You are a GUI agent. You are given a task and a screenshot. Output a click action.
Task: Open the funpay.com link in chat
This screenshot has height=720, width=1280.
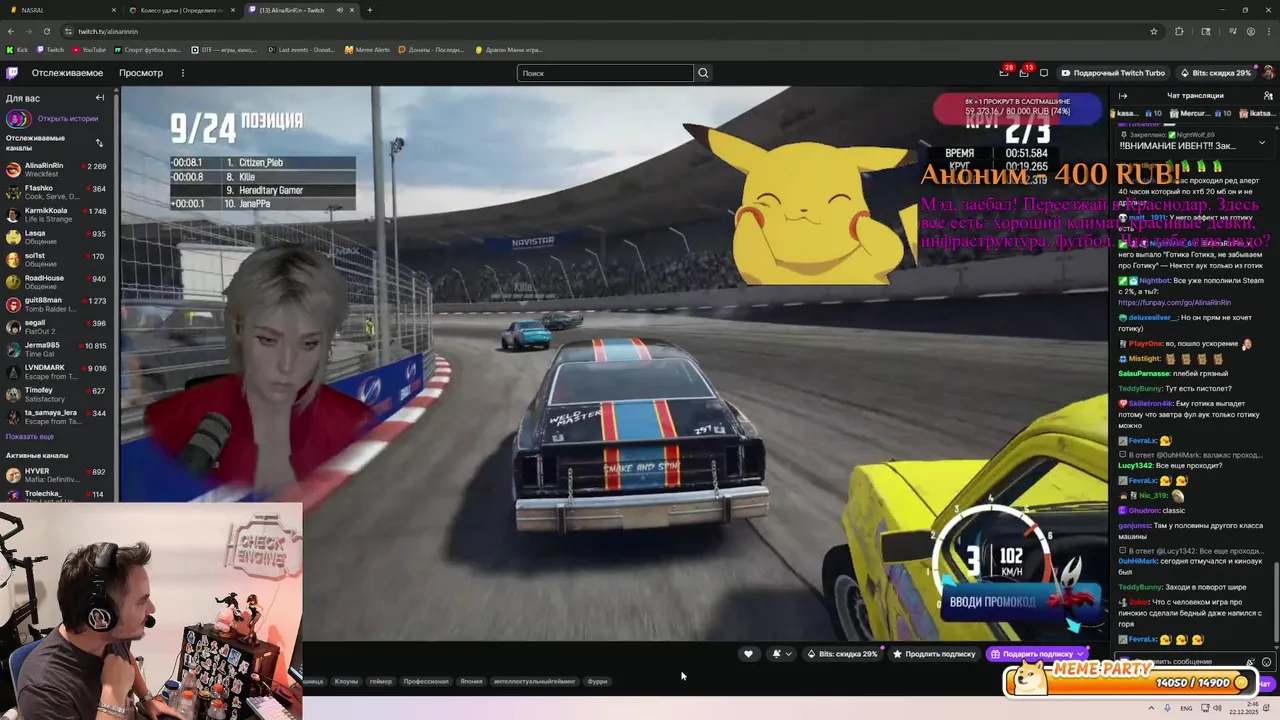pos(1174,302)
